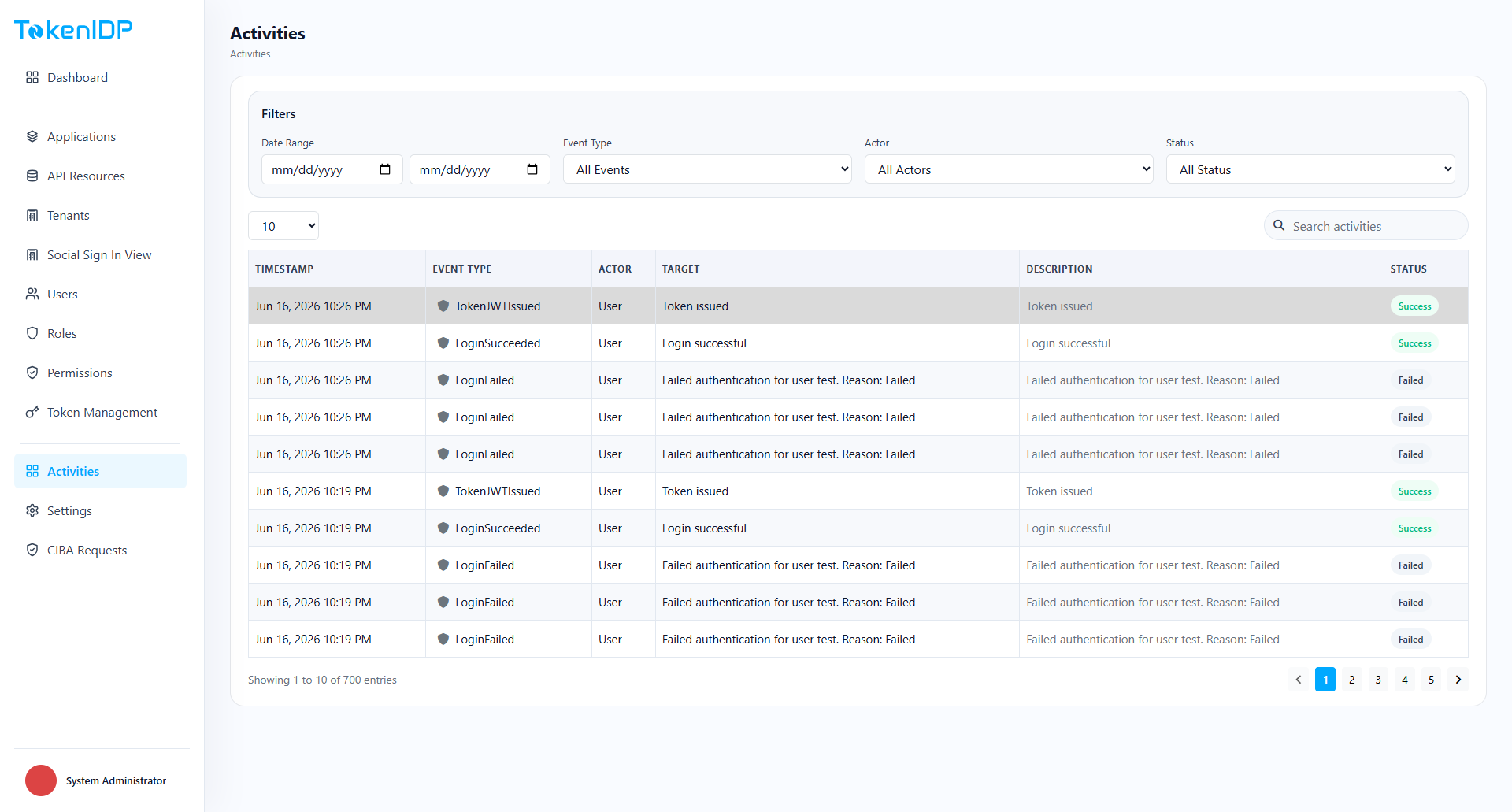The image size is (1512, 812).
Task: Click the Dashboard grid icon
Action: (32, 77)
